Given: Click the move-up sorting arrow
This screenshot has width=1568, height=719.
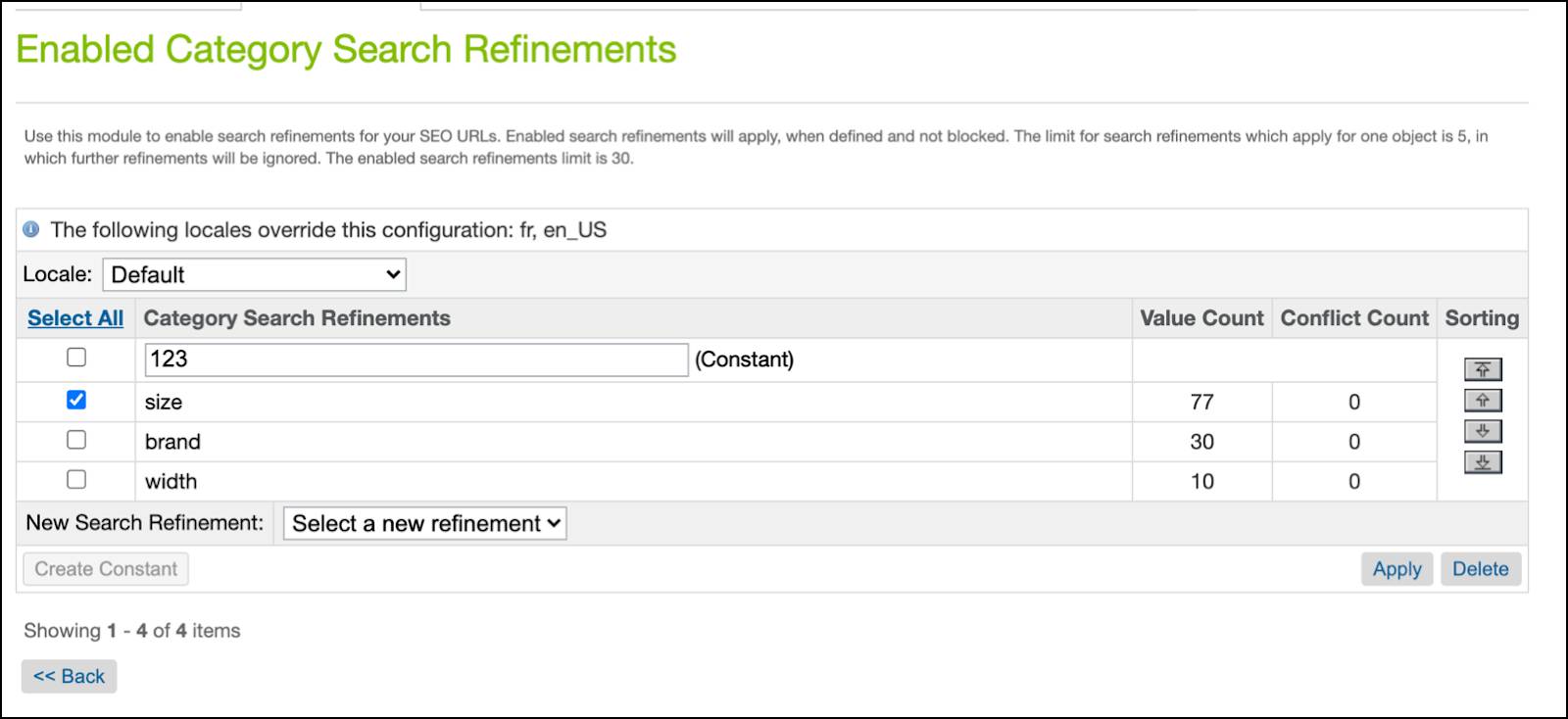Looking at the screenshot, I should pyautogui.click(x=1483, y=401).
